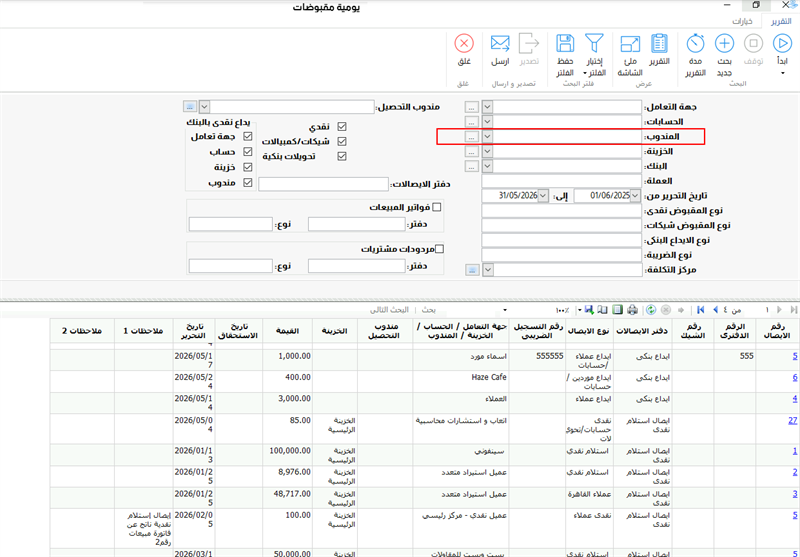Open receipt link 2 valued 8,976.00
Screen dimensions: 800x557
[795, 472]
